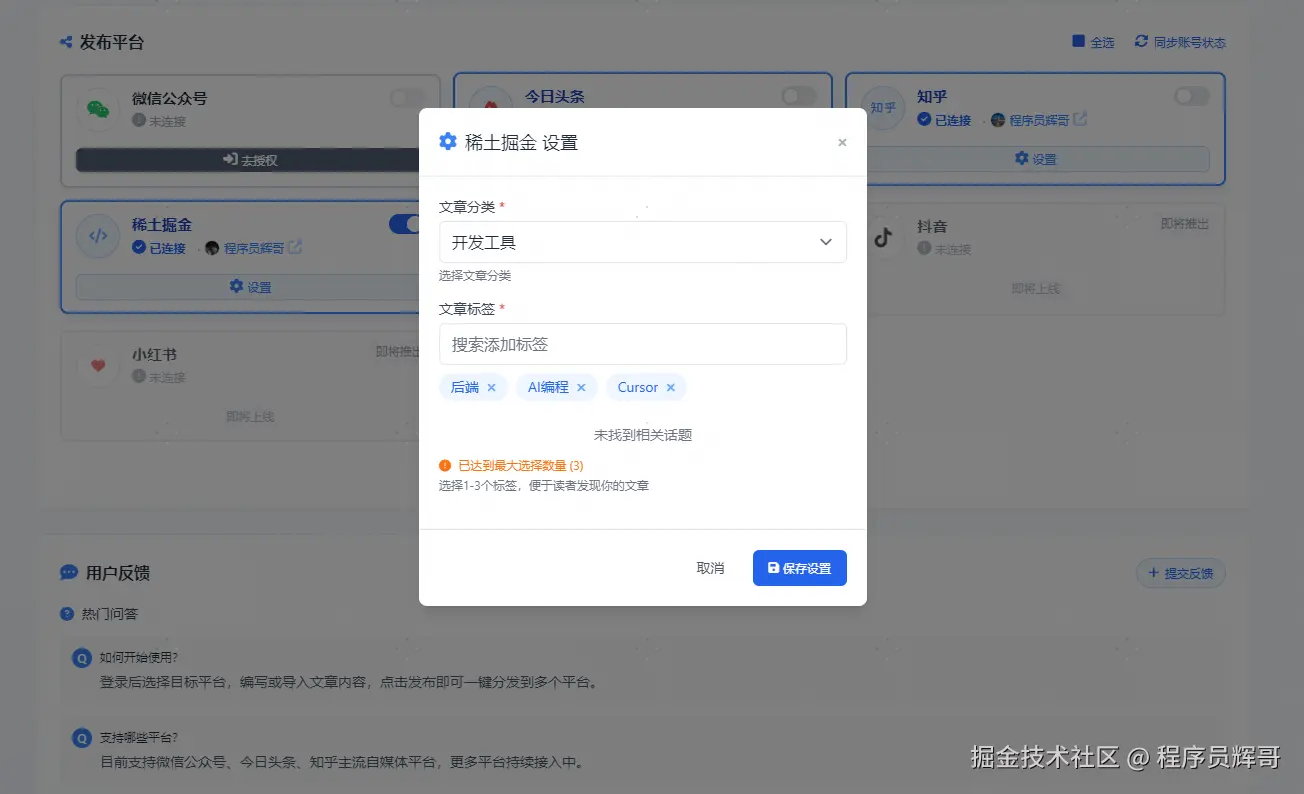The image size is (1304, 794).
Task: Click the 支持哪些平台? question text
Action: [139, 738]
